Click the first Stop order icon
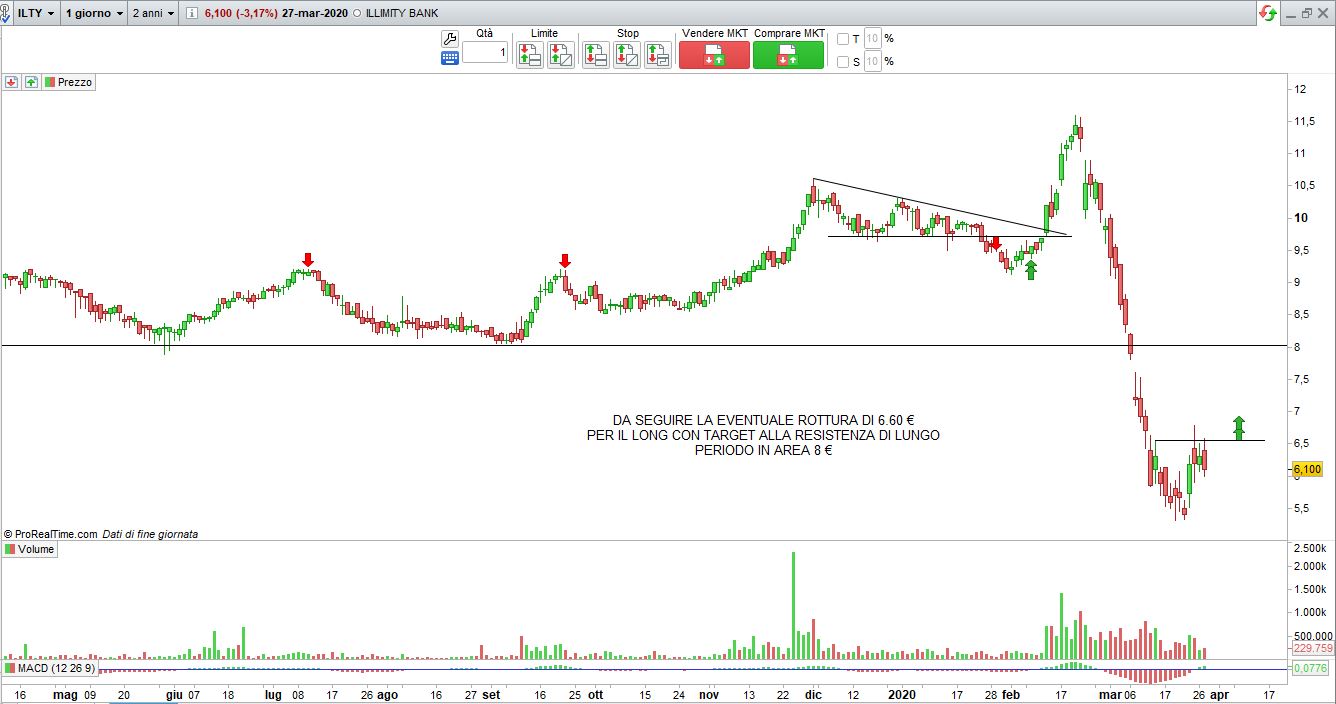 coord(595,54)
